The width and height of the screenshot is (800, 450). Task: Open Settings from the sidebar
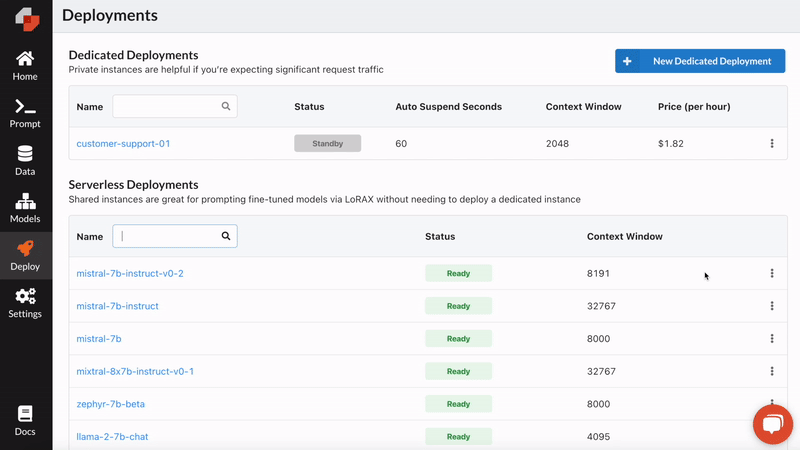(x=26, y=302)
